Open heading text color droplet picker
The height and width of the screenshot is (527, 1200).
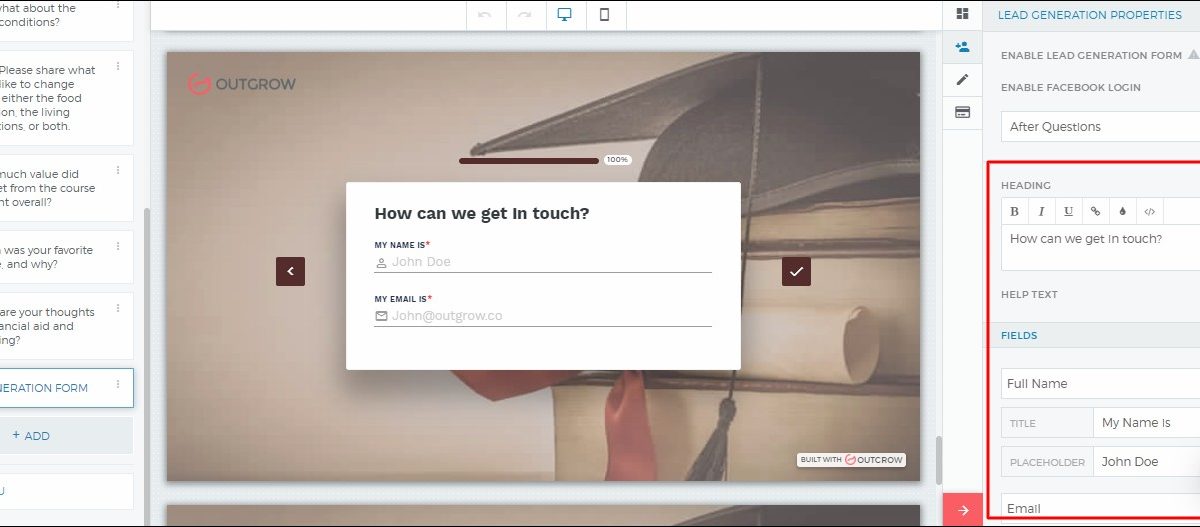point(1122,211)
